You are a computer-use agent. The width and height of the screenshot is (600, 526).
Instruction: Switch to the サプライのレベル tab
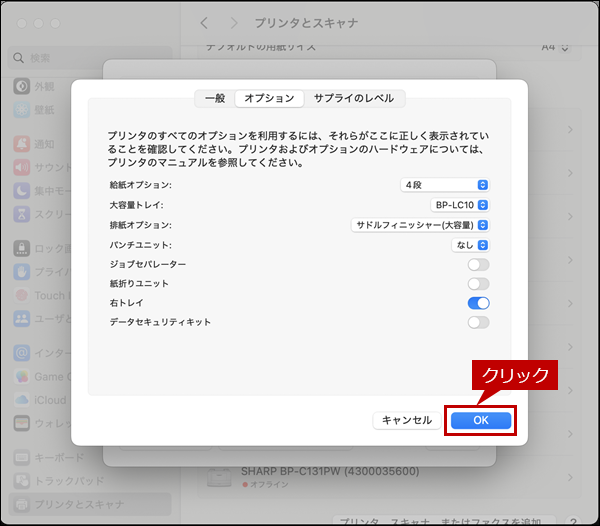pos(353,98)
